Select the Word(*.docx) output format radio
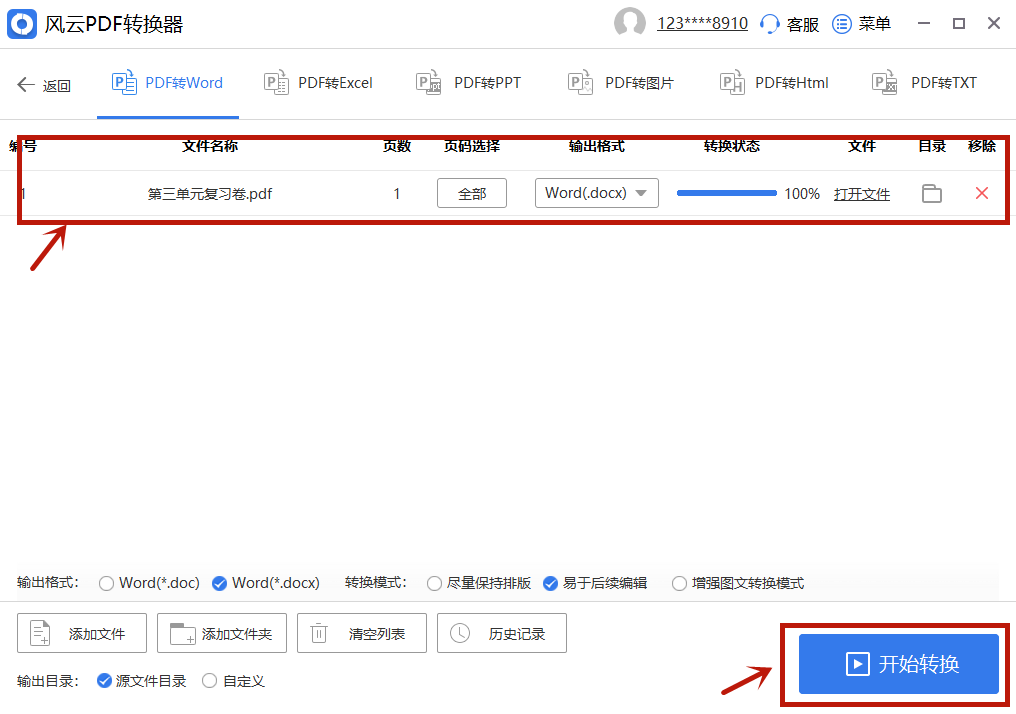1016x714 pixels. pyautogui.click(x=220, y=584)
